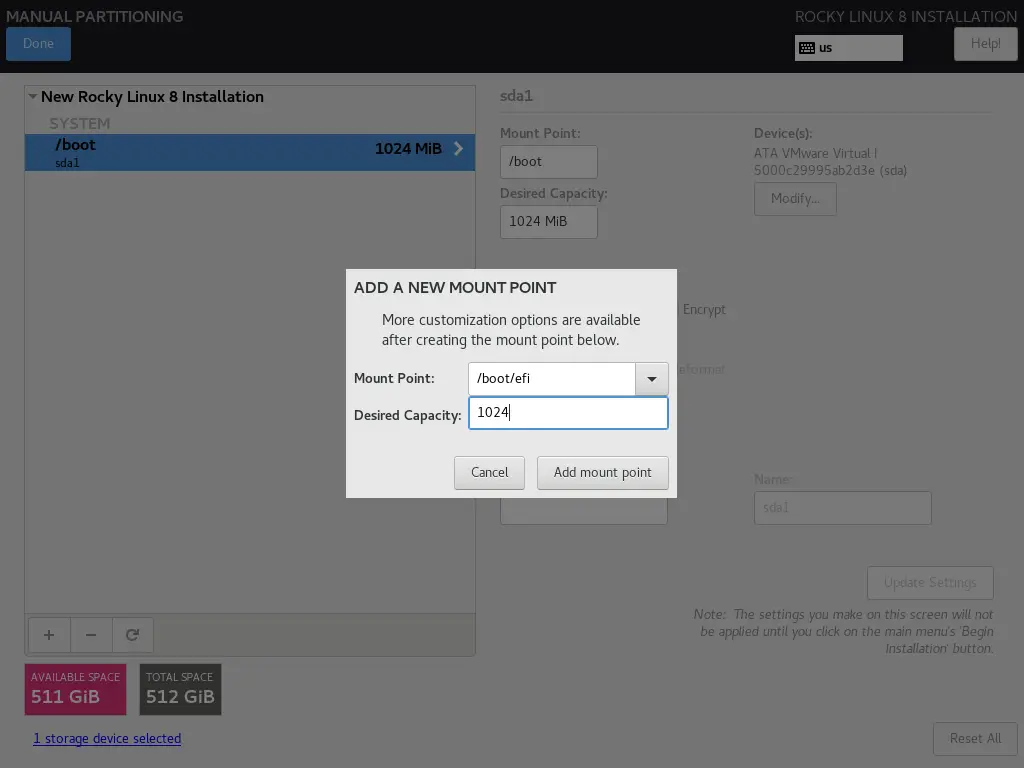This screenshot has height=768, width=1024.
Task: Click the ADD A NEW MOUNT POINT title
Action: click(x=455, y=288)
